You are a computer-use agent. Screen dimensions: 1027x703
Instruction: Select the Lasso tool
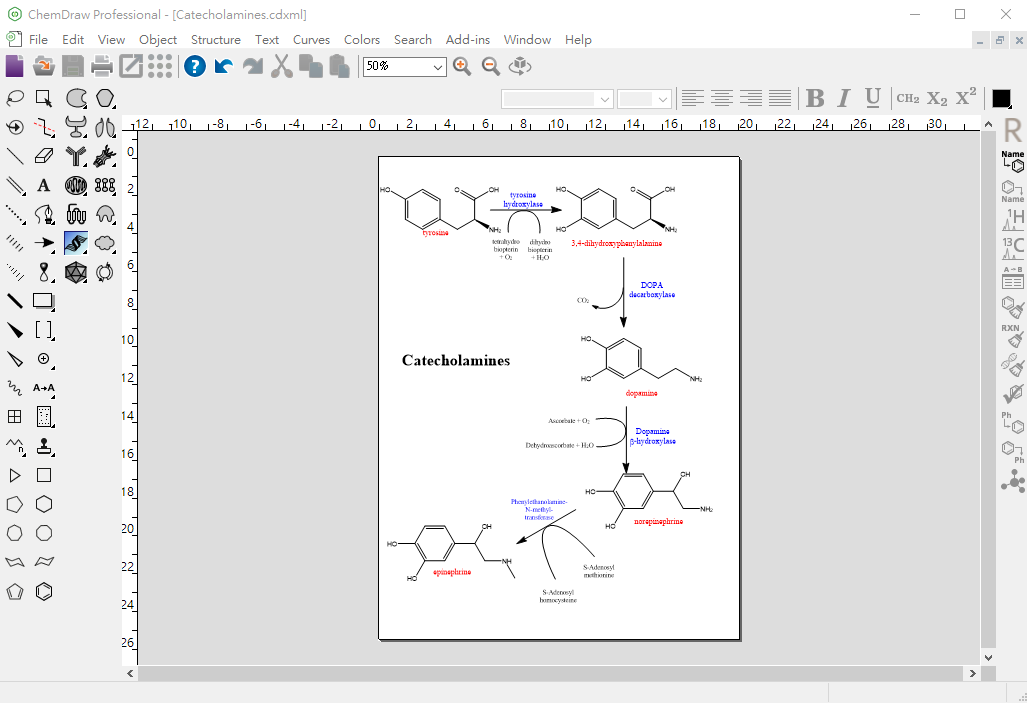click(15, 98)
